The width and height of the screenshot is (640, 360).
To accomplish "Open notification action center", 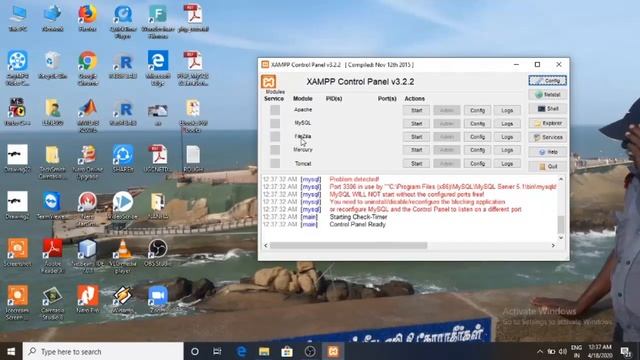I will 626,351.
